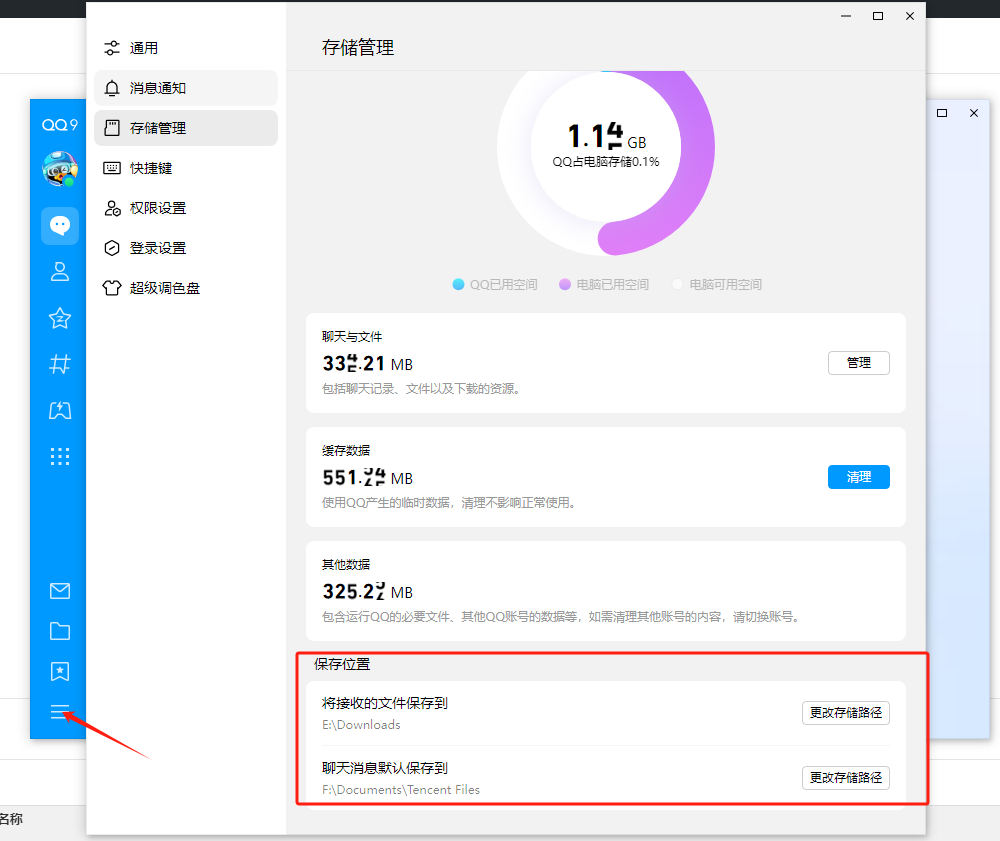Open the contacts person icon in QQ sidebar
Image resolution: width=1000 pixels, height=841 pixels.
(60, 272)
